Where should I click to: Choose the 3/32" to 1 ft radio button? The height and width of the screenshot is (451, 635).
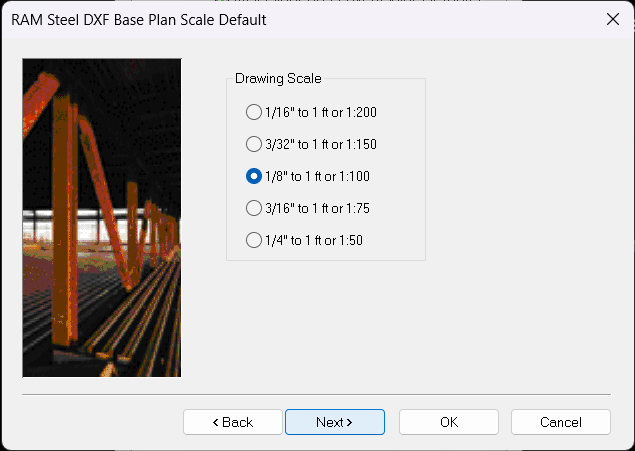point(253,144)
